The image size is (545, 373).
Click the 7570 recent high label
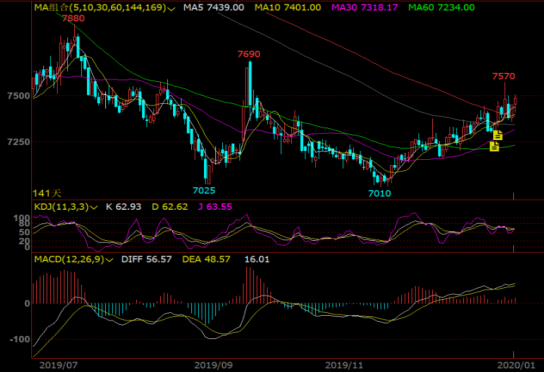tap(504, 76)
